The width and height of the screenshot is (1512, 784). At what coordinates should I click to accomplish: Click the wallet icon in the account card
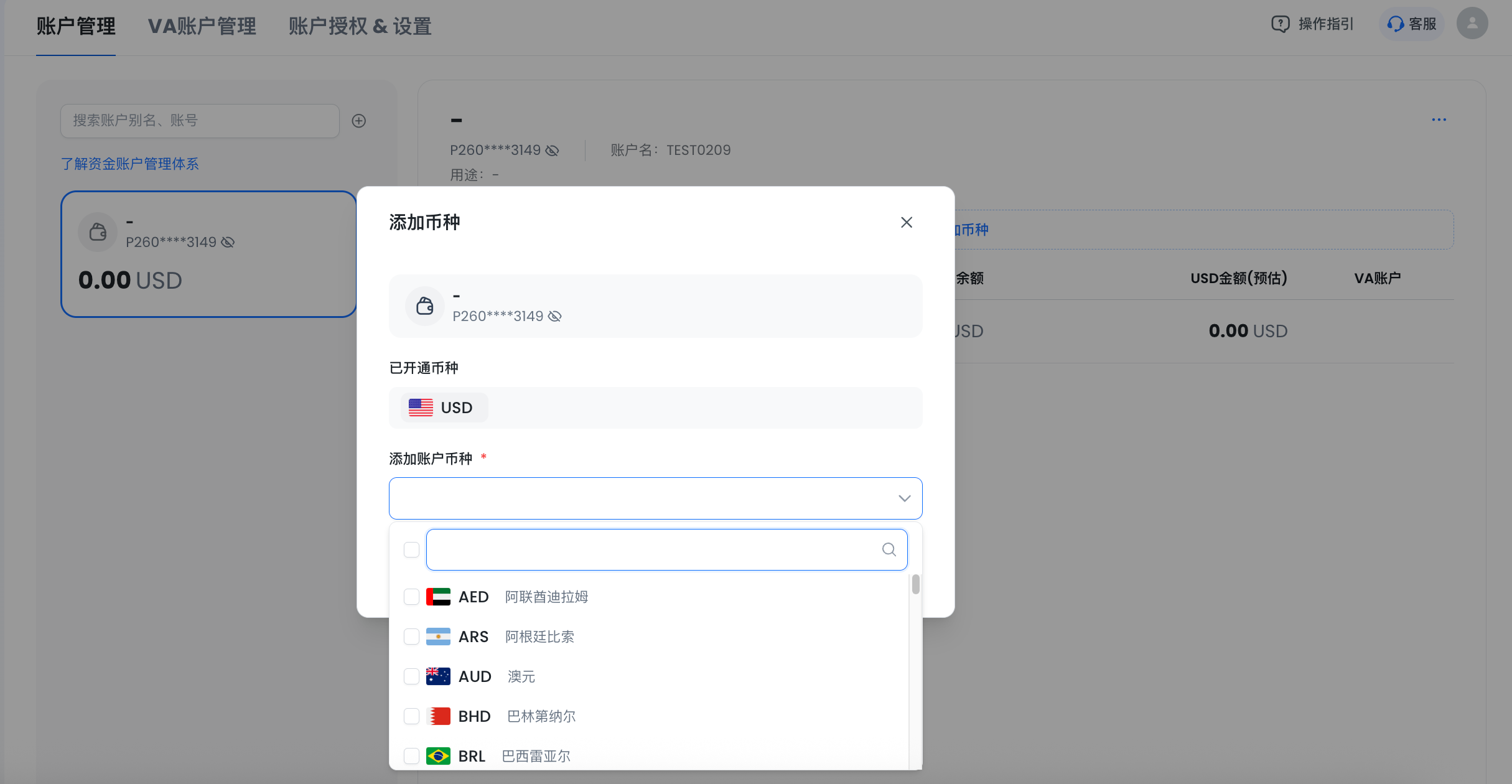[x=98, y=232]
